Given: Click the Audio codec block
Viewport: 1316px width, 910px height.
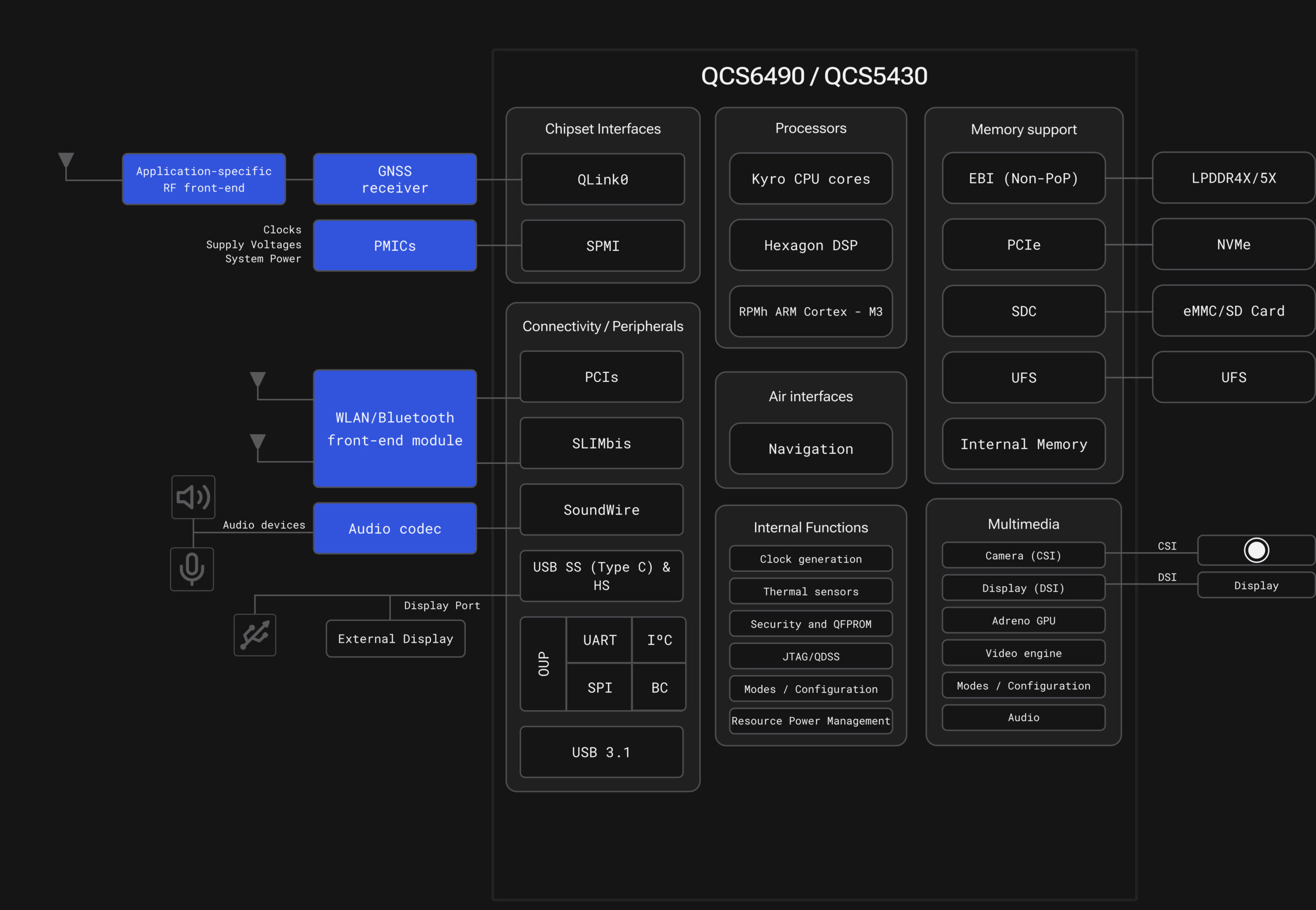Looking at the screenshot, I should click(395, 529).
